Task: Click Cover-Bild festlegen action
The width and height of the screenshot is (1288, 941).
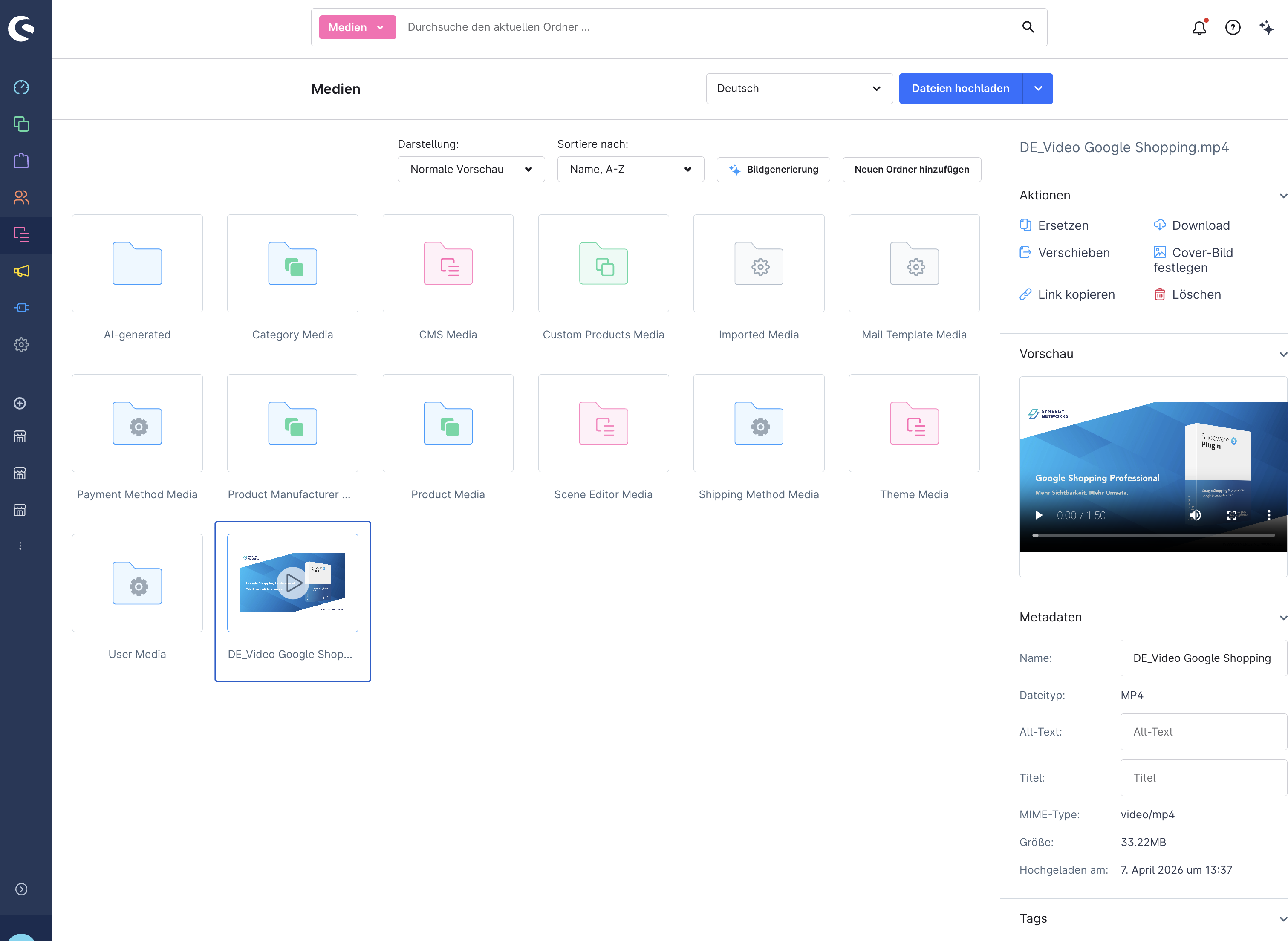Action: tap(1193, 260)
